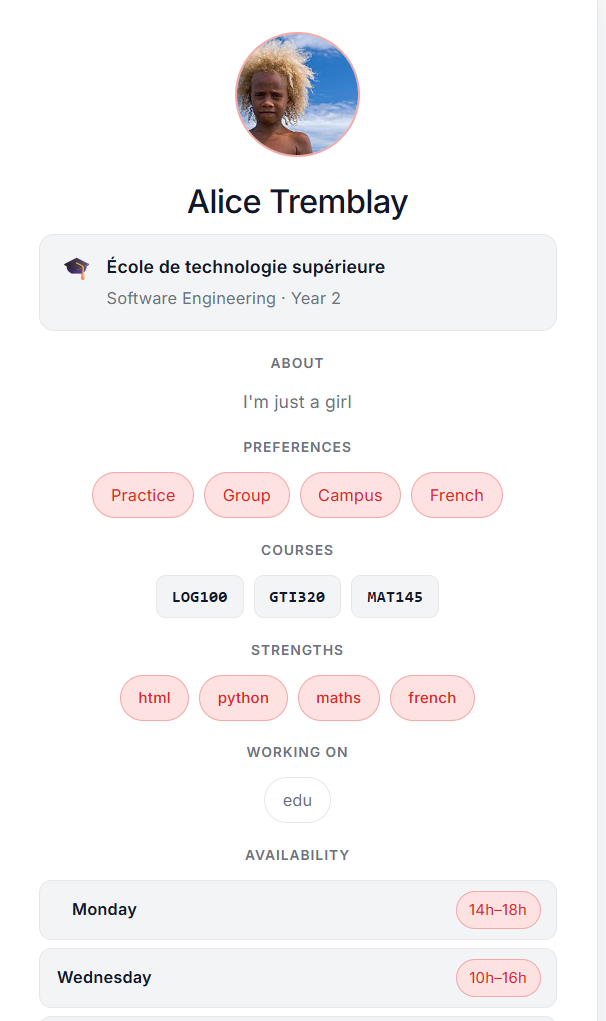Open the GTI320 course chip
The width and height of the screenshot is (606, 1021).
[297, 597]
